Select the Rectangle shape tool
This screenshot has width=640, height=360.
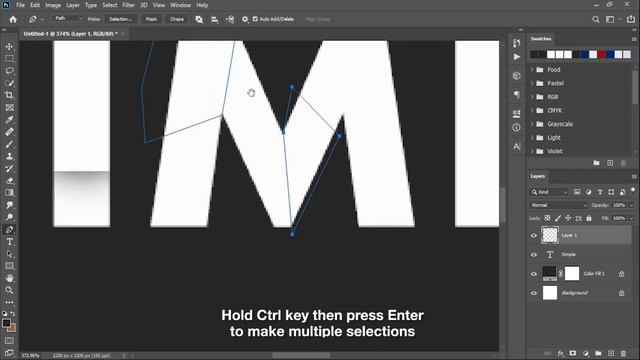coord(9,266)
